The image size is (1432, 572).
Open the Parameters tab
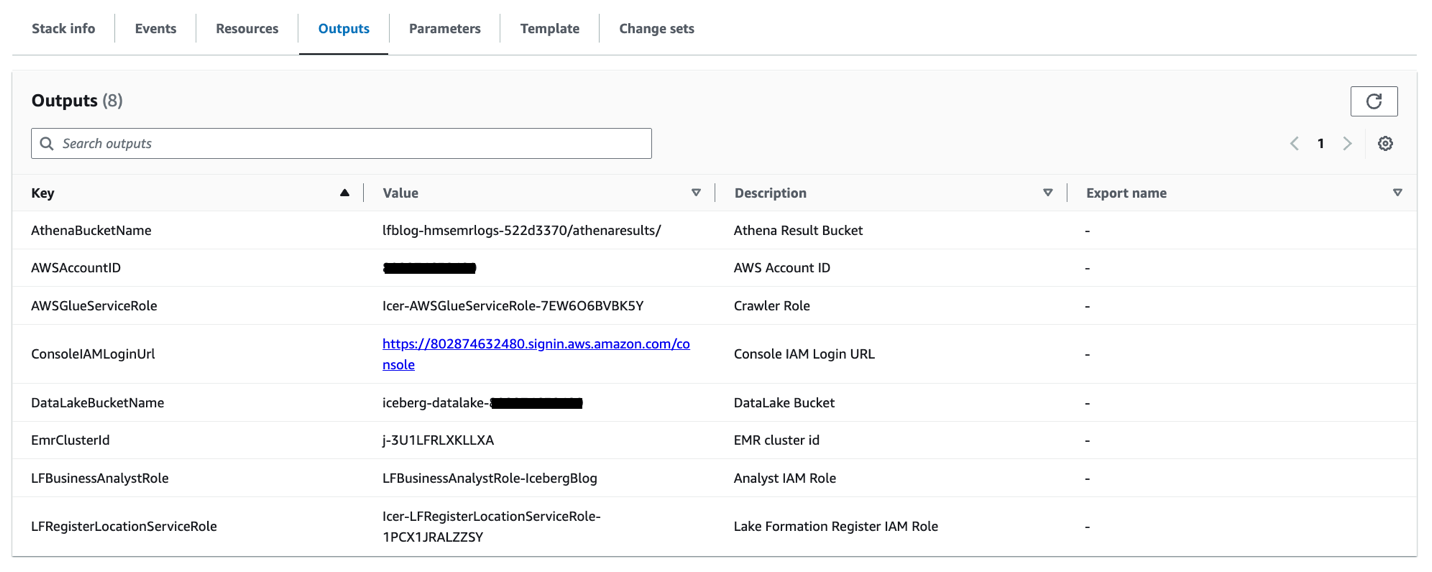(x=444, y=29)
